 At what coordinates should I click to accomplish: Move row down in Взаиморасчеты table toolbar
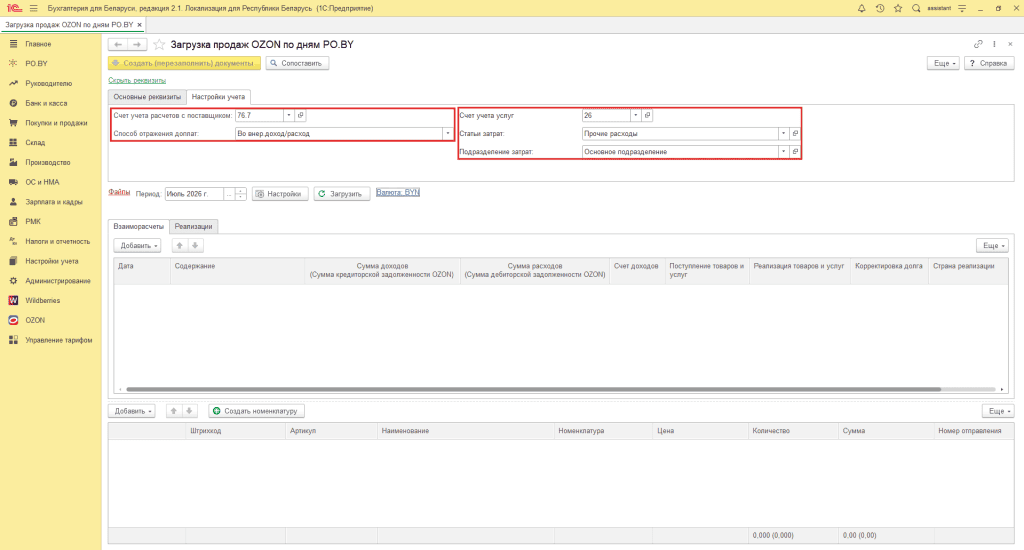point(195,246)
